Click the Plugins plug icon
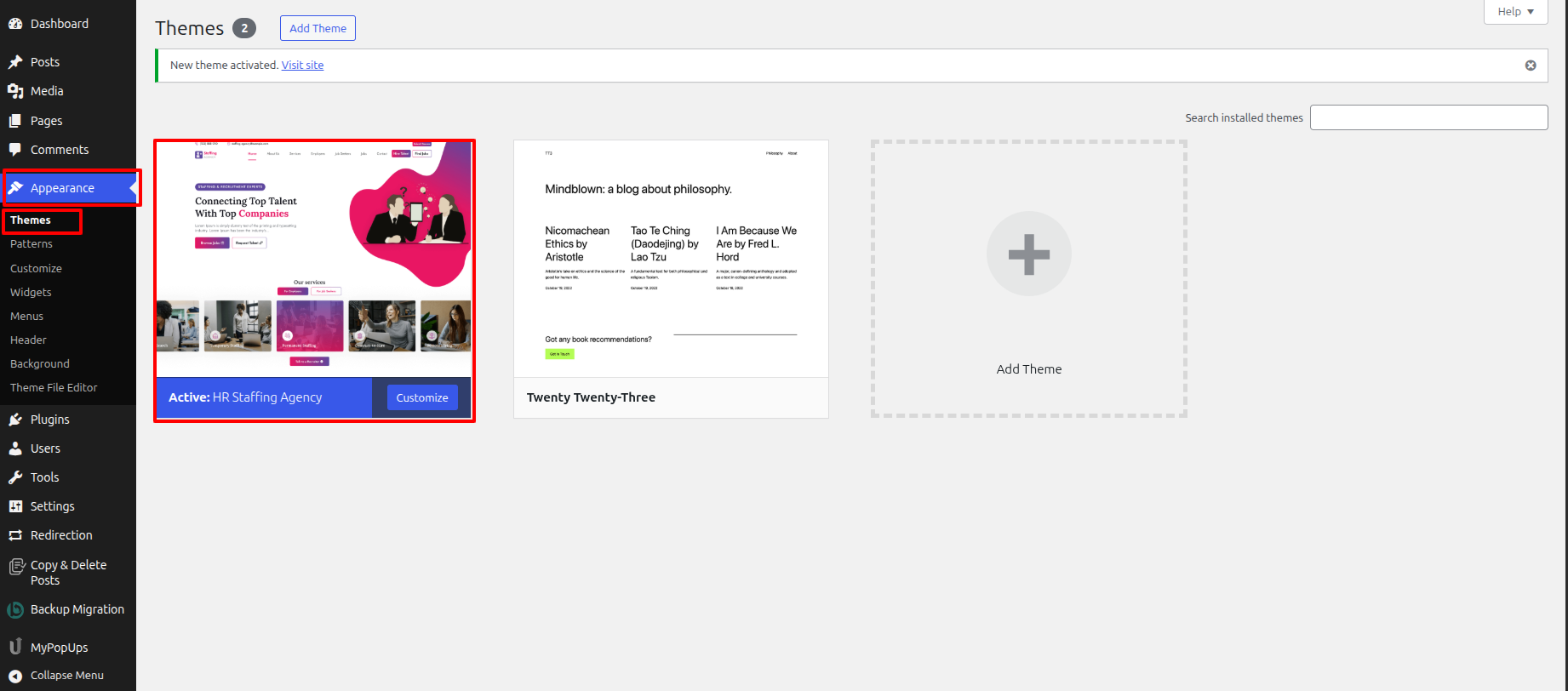 tap(15, 420)
